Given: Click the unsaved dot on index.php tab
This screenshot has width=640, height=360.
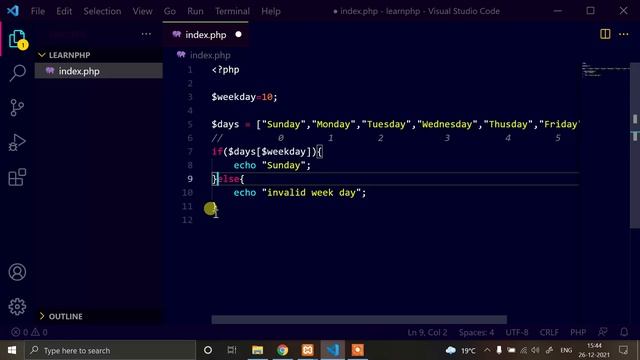Looking at the screenshot, I should pos(238,35).
